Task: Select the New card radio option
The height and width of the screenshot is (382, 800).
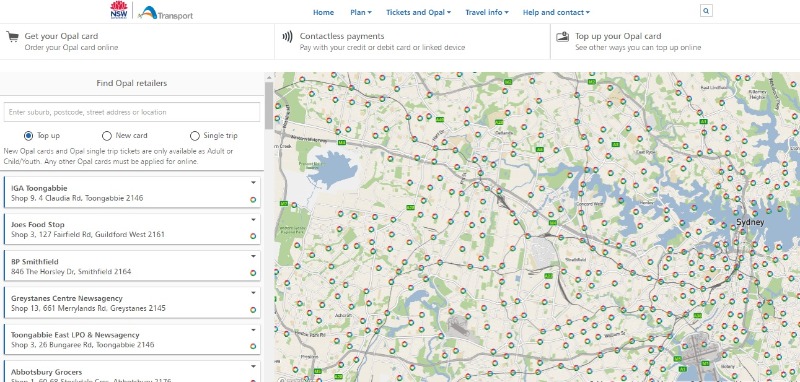Action: pos(107,136)
